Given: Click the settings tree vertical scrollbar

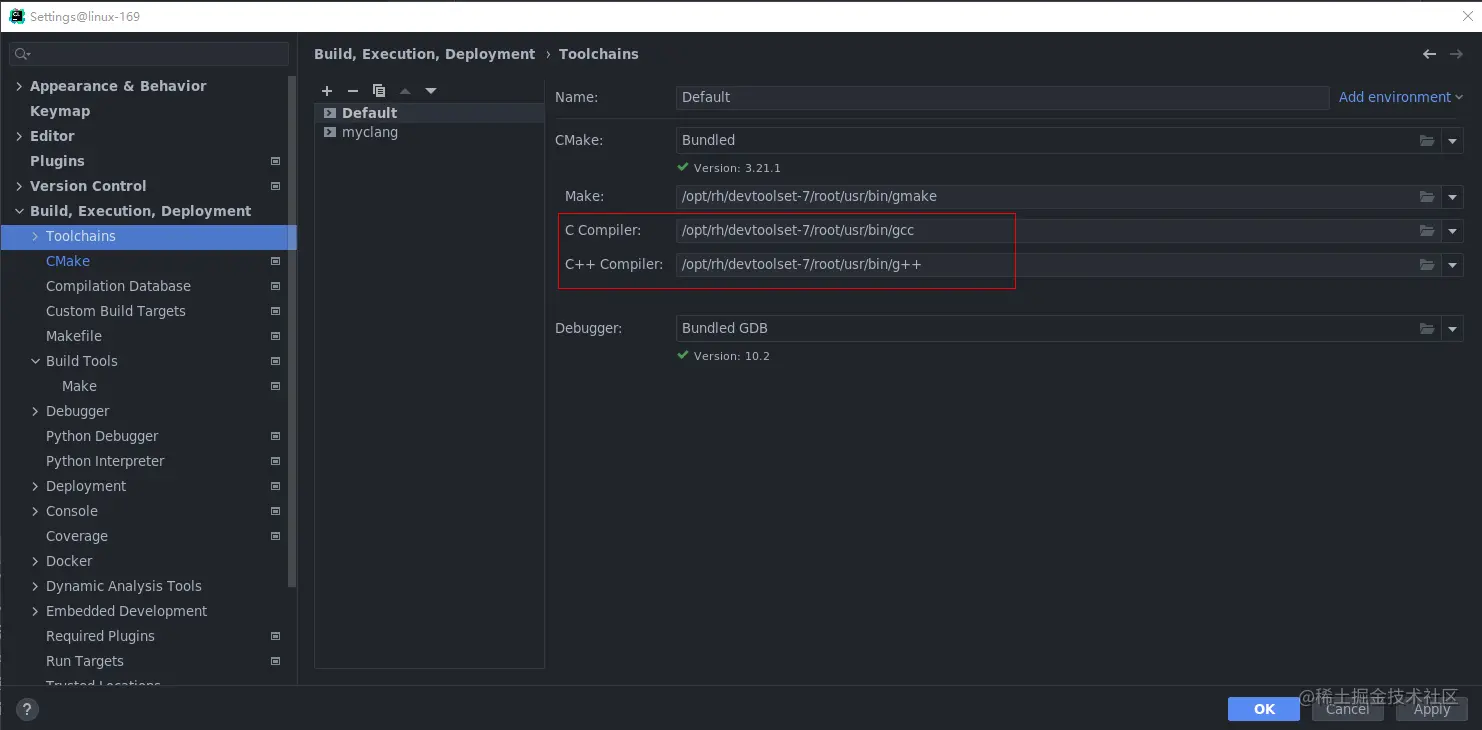Looking at the screenshot, I should tap(292, 331).
